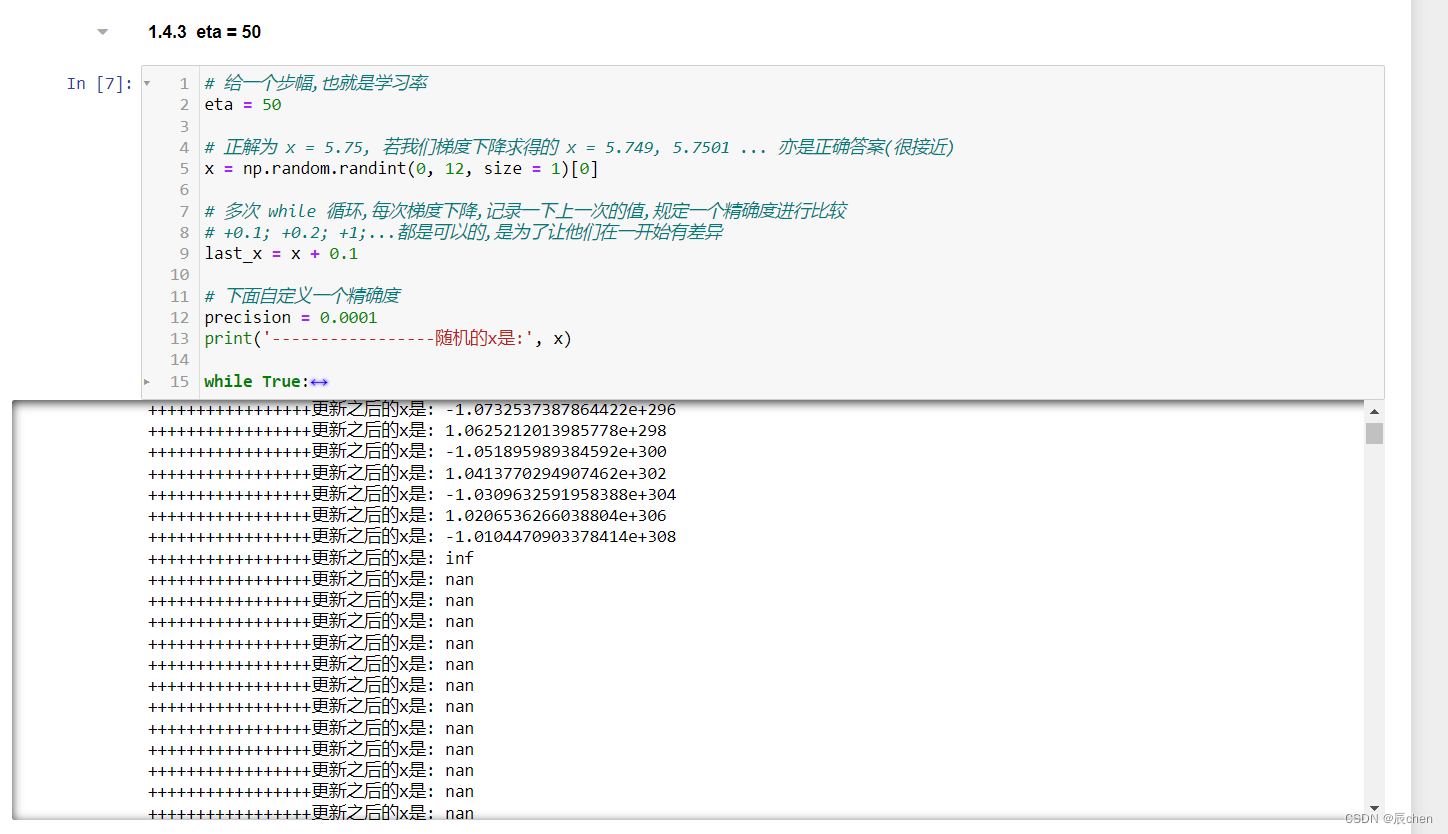Click the output value -1.0309632591958388e+304

(x=560, y=494)
